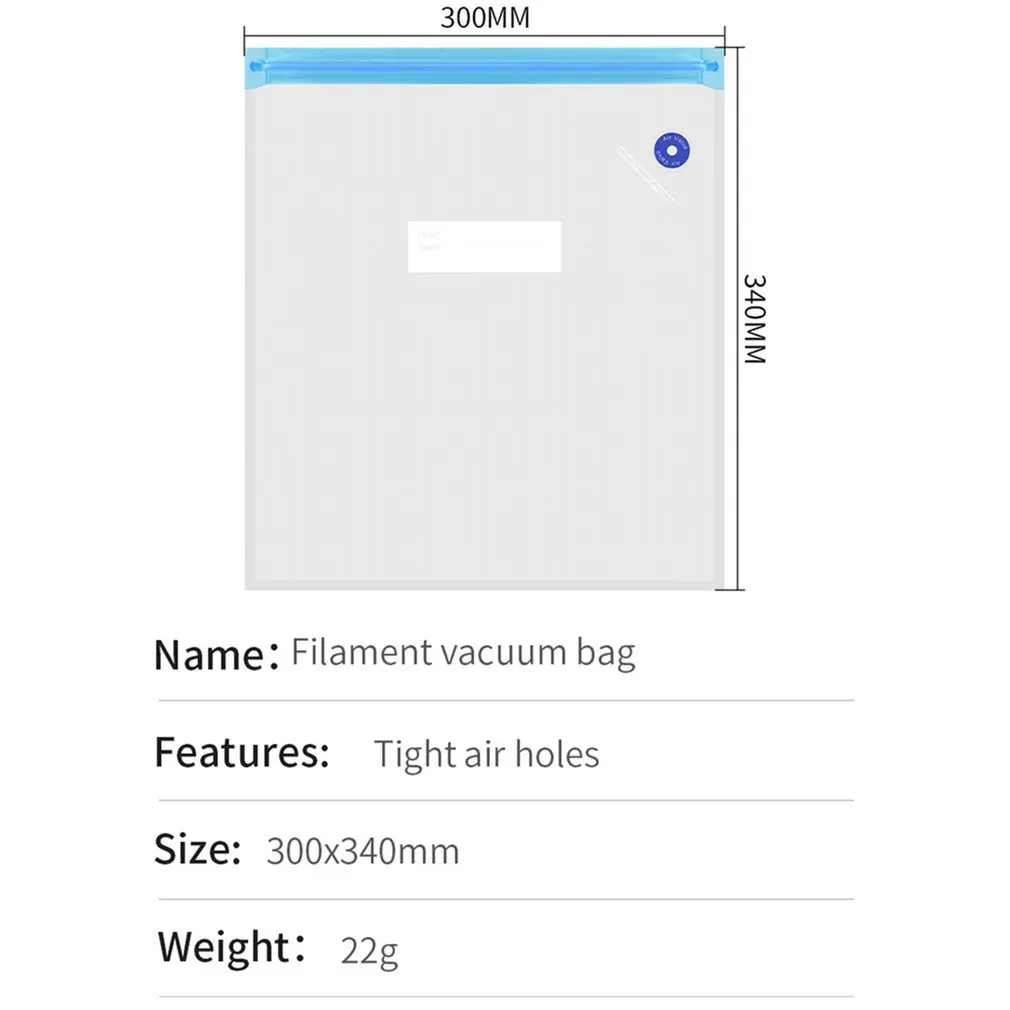Click the white label box on bag
Viewport: 1010px width, 1010px height.
484,246
